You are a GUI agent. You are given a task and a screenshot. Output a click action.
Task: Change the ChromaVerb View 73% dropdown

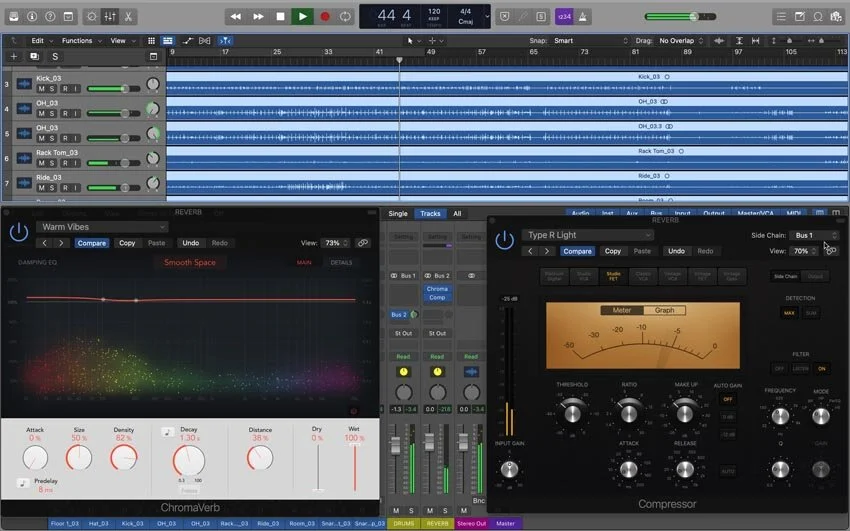[336, 243]
